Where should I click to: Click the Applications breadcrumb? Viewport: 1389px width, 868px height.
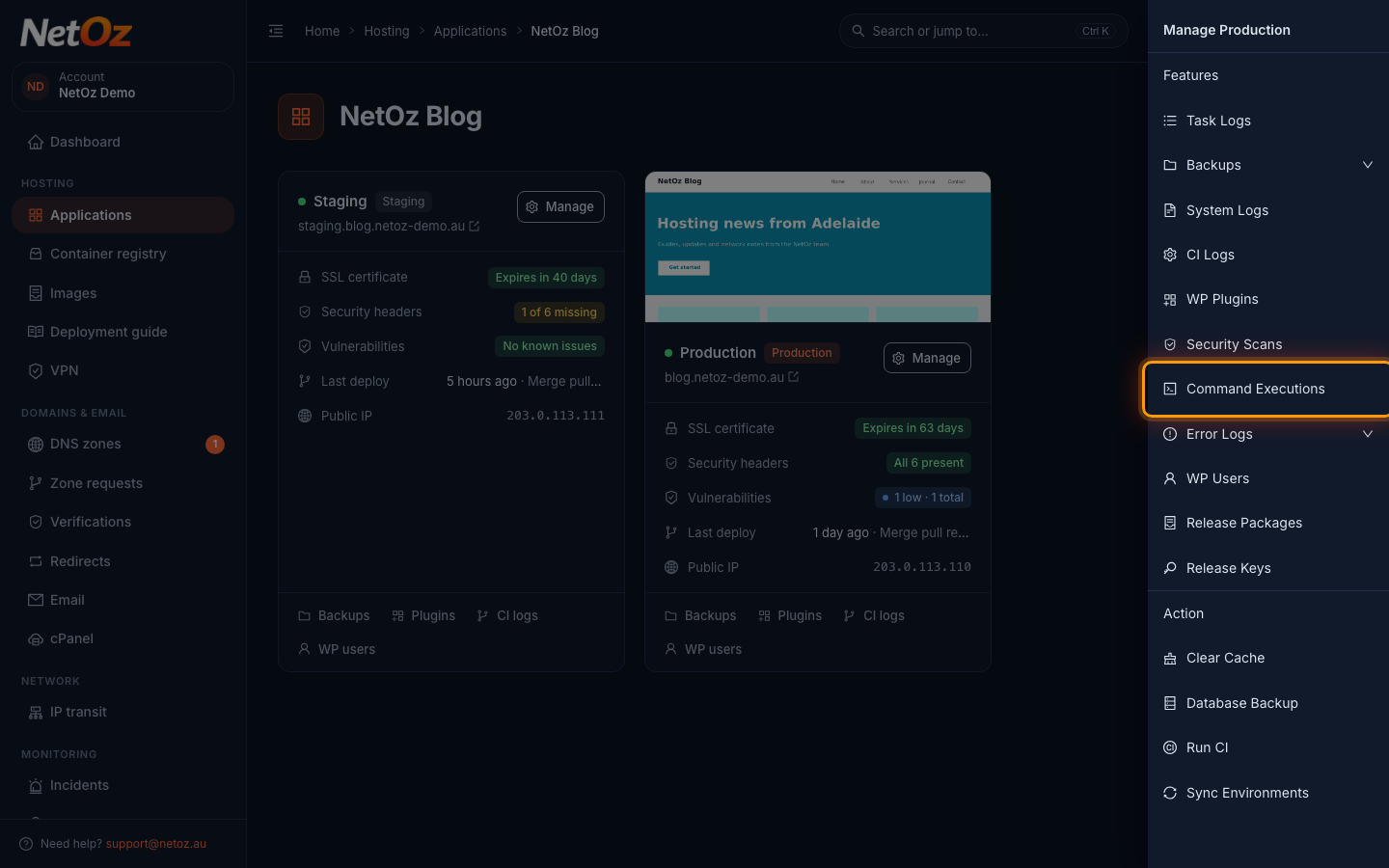(x=470, y=31)
